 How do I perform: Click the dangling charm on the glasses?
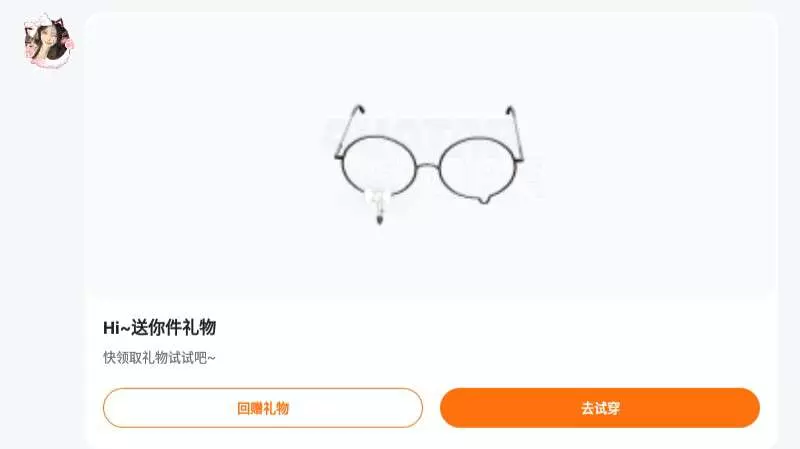[378, 206]
